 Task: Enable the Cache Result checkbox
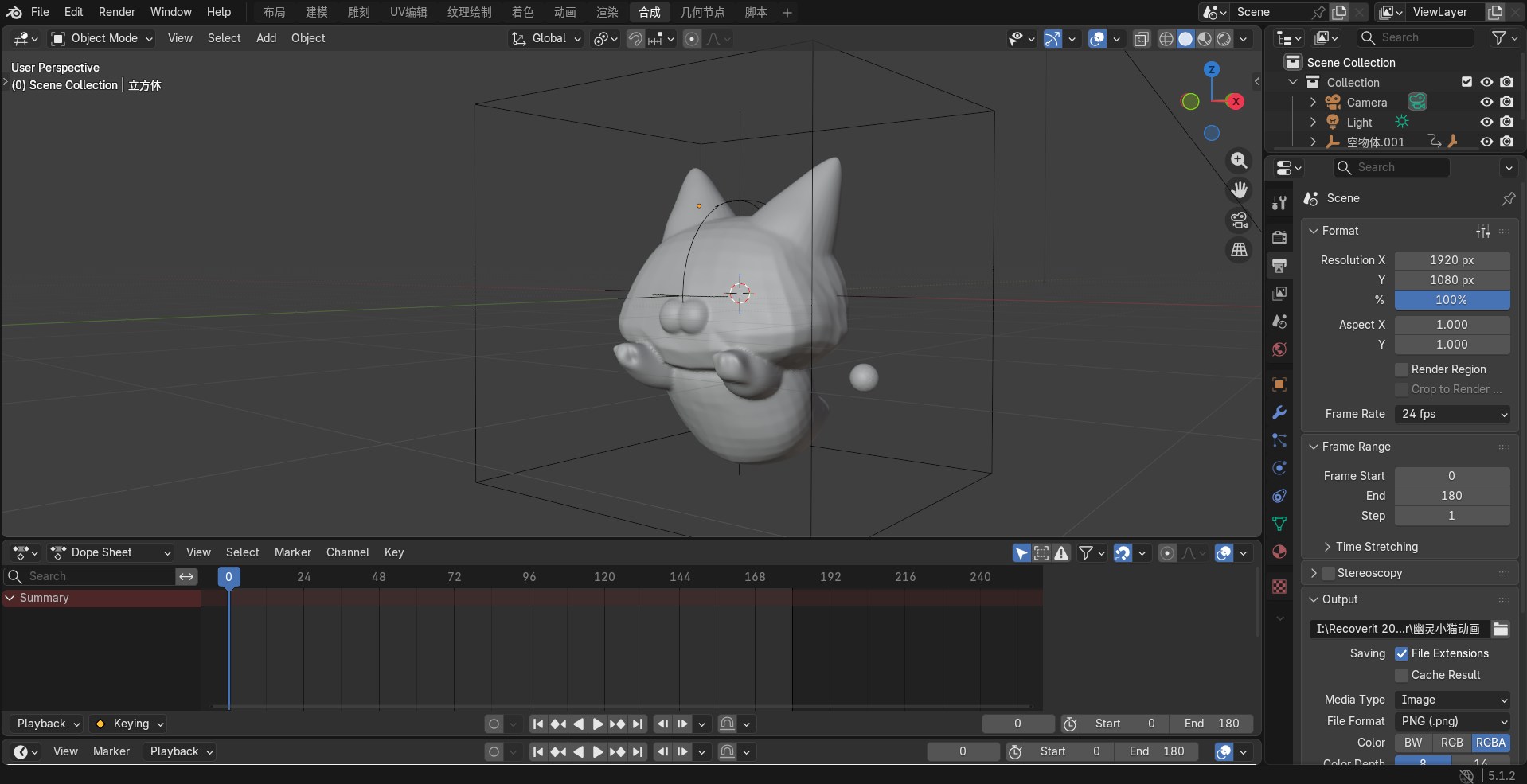point(1402,675)
